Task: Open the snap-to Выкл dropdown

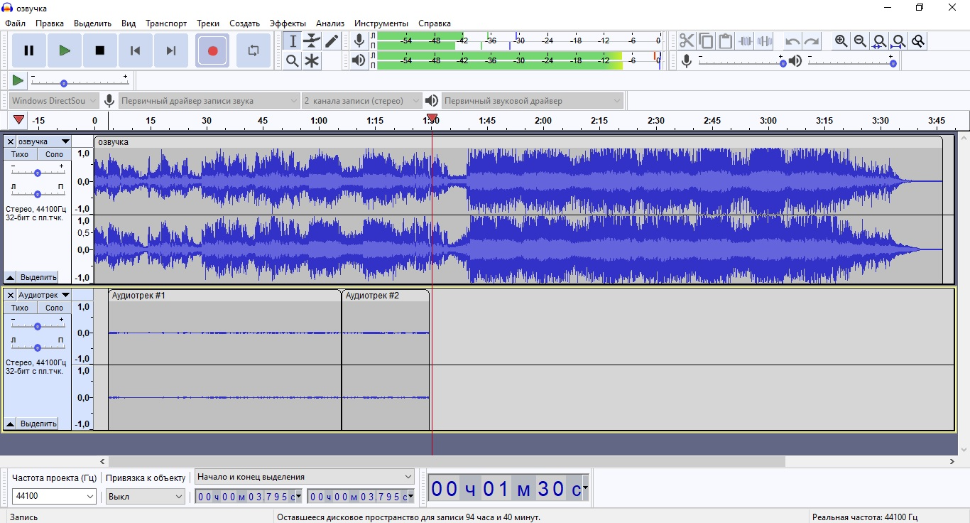Action: (145, 496)
